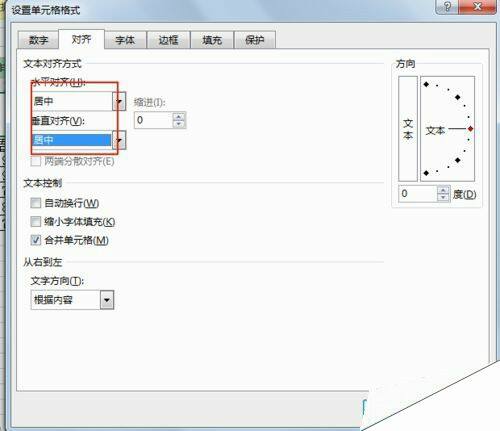Switch to the 数字 tab
Viewport: 500px width, 431px height.
click(x=38, y=40)
